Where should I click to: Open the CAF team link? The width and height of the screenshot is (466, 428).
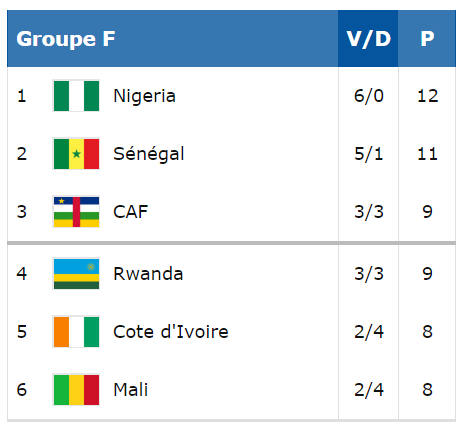point(131,212)
